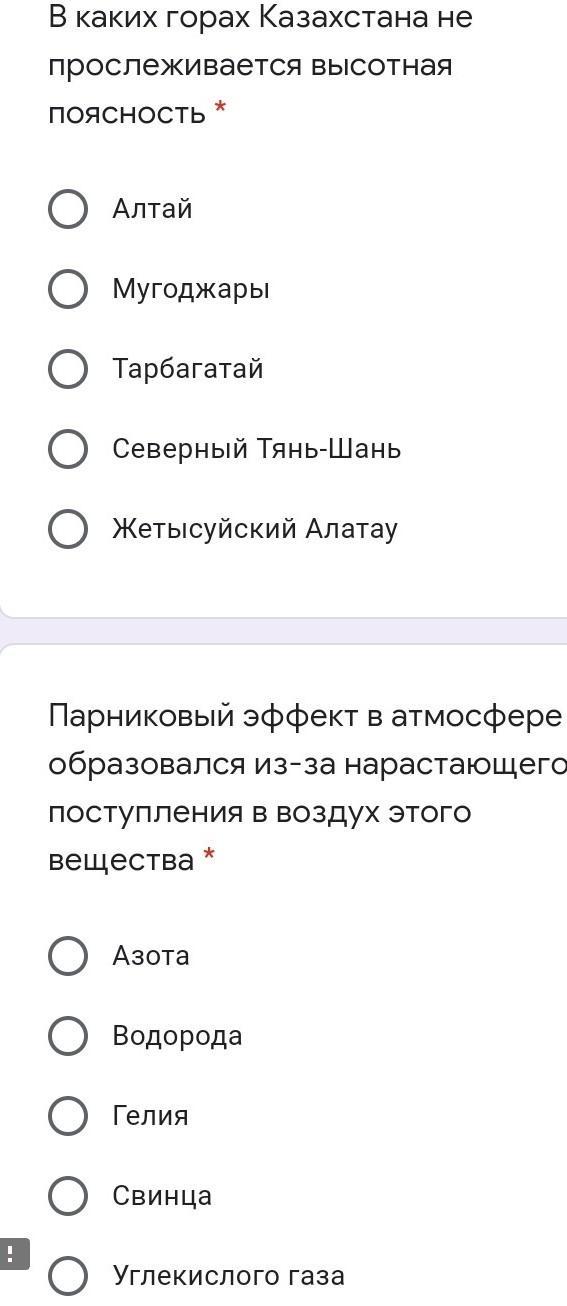
Task: Click the Алтай answer label text
Action: (x=152, y=209)
